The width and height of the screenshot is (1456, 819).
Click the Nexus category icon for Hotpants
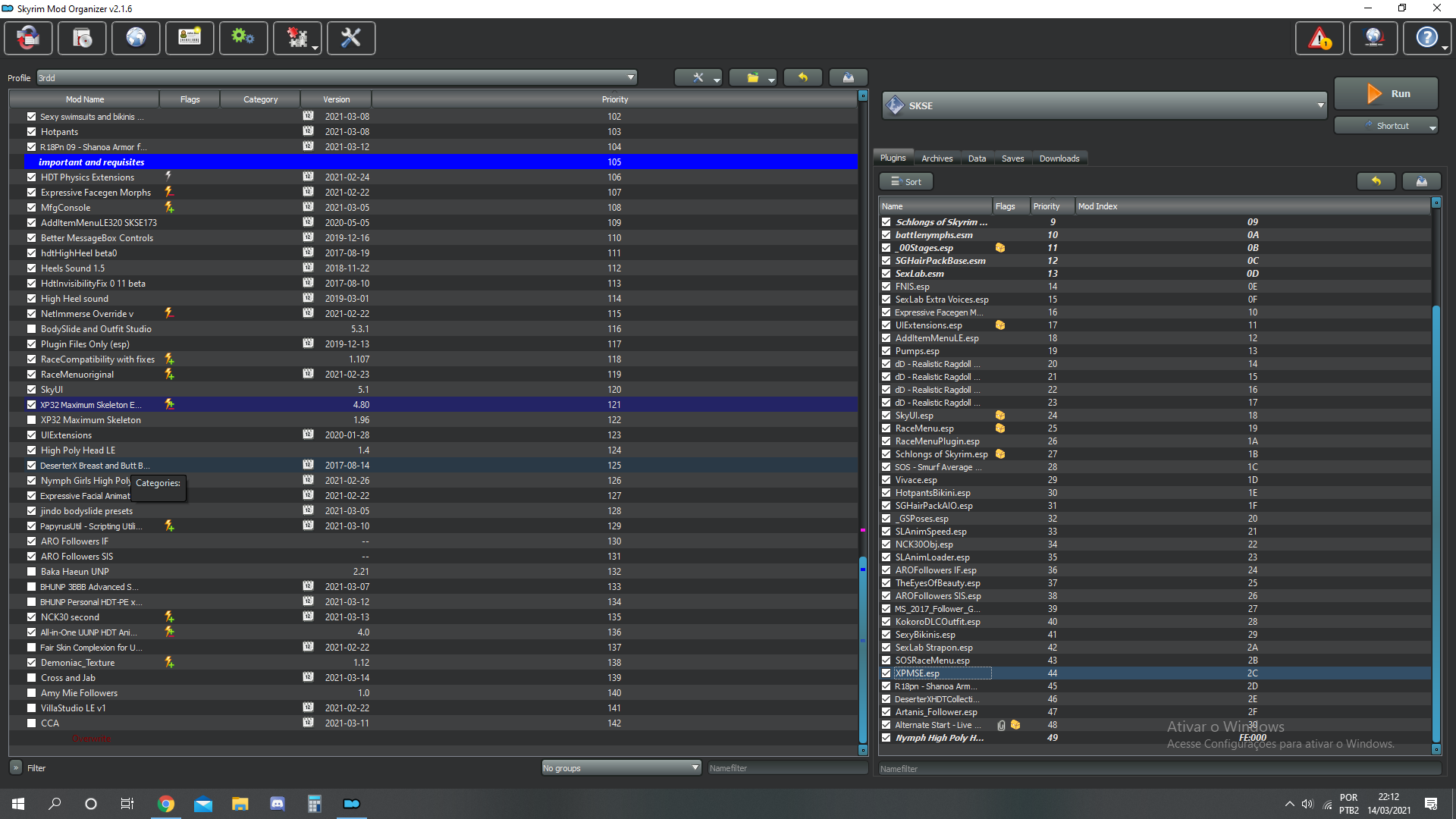pyautogui.click(x=308, y=131)
